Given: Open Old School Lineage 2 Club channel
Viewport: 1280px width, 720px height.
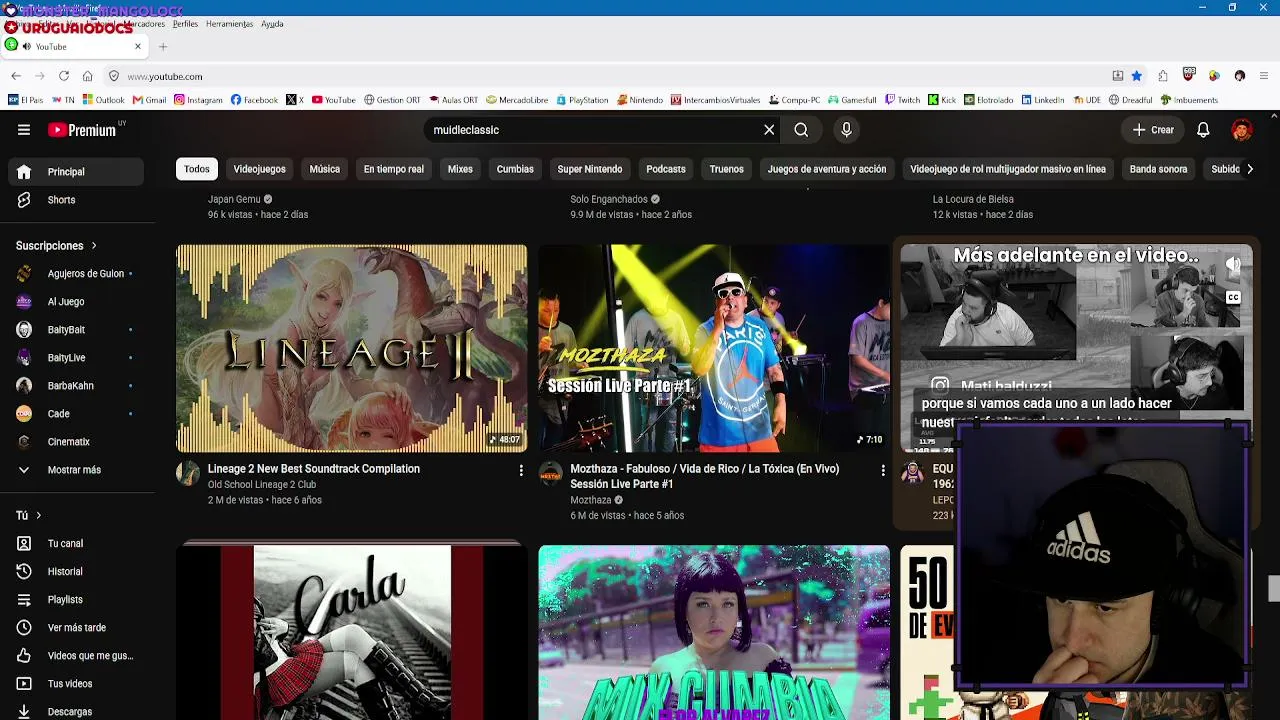Looking at the screenshot, I should point(262,485).
